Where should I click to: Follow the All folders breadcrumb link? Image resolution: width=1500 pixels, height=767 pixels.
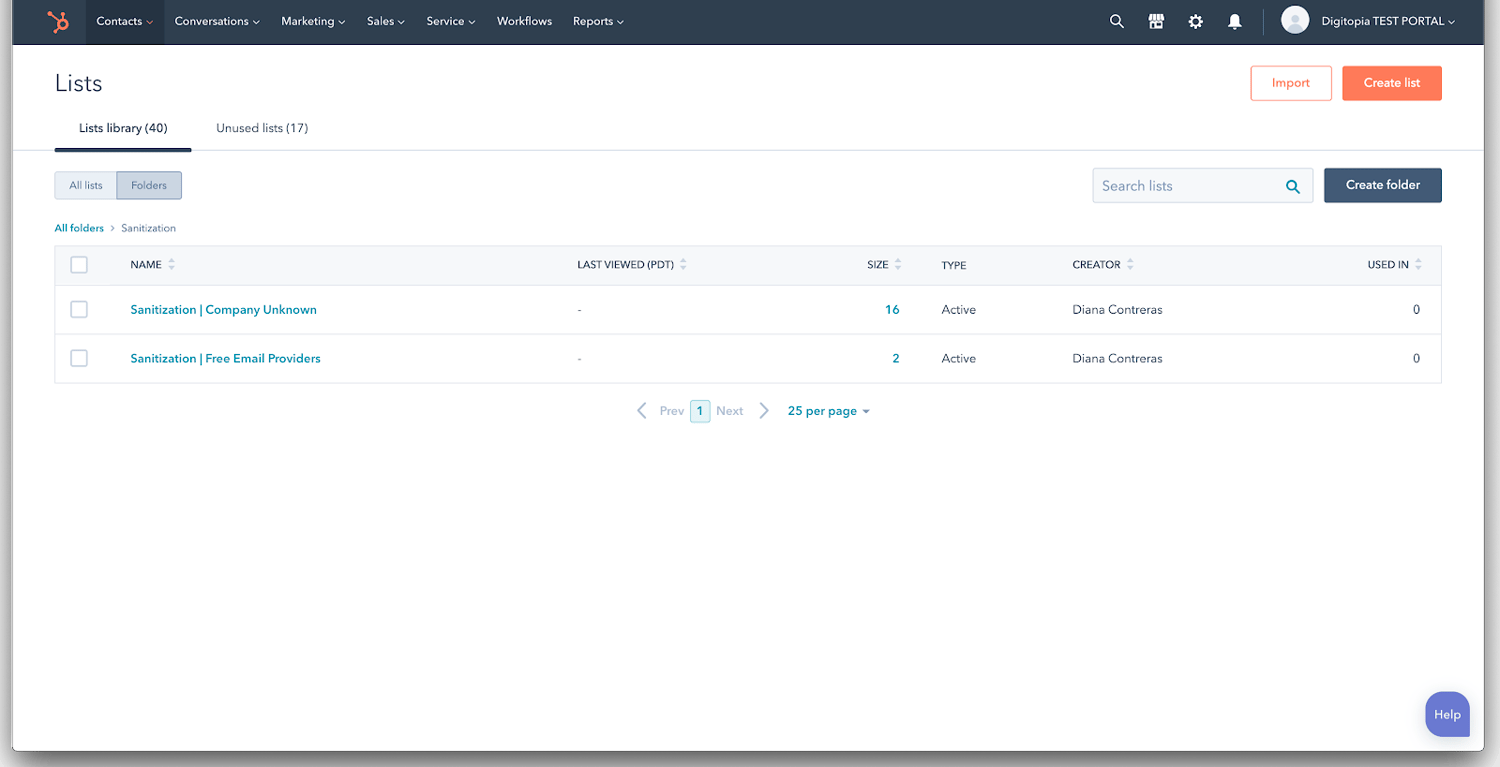tap(79, 228)
